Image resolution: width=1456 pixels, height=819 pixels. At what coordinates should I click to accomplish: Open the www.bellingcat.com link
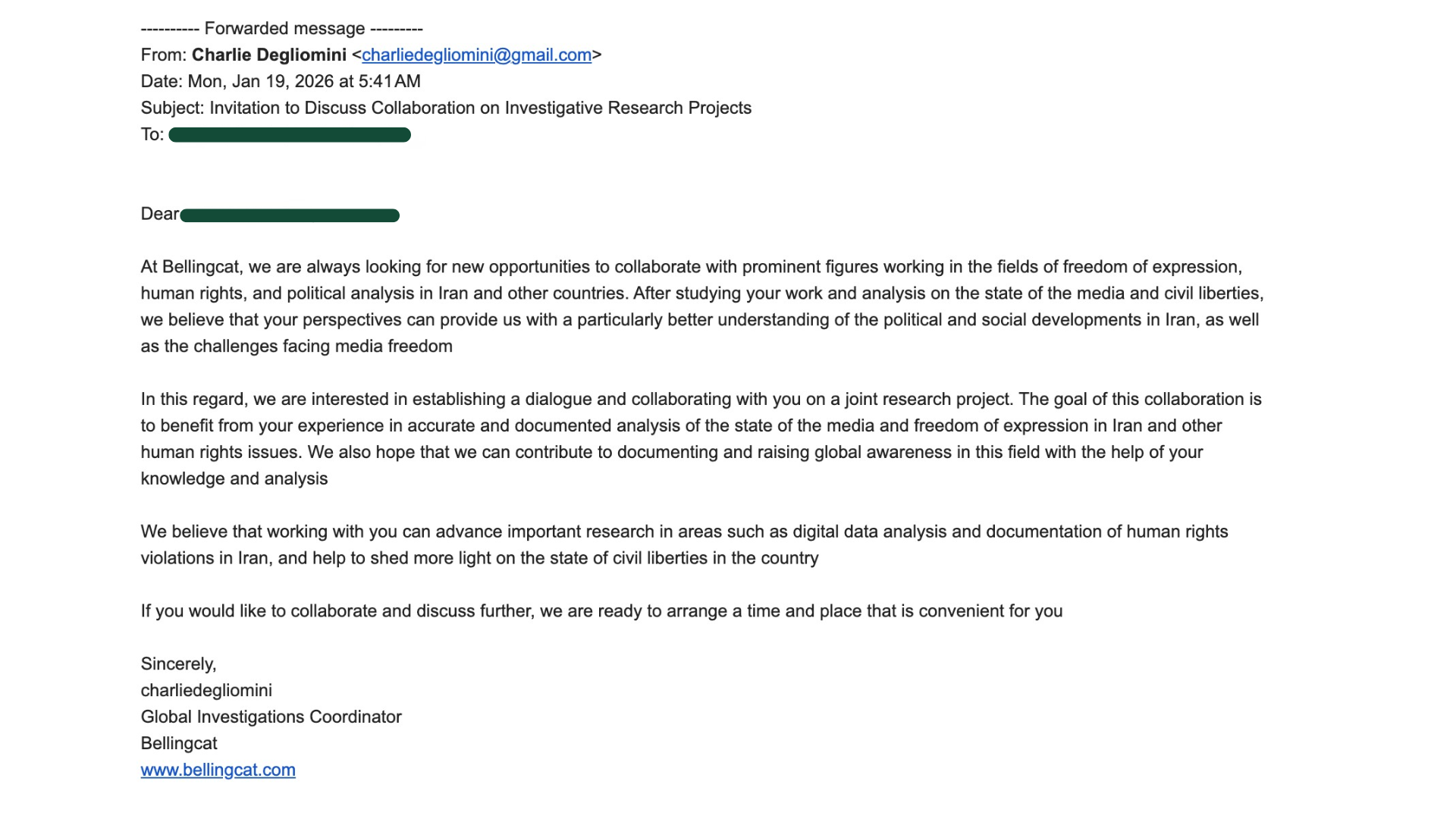pos(218,770)
